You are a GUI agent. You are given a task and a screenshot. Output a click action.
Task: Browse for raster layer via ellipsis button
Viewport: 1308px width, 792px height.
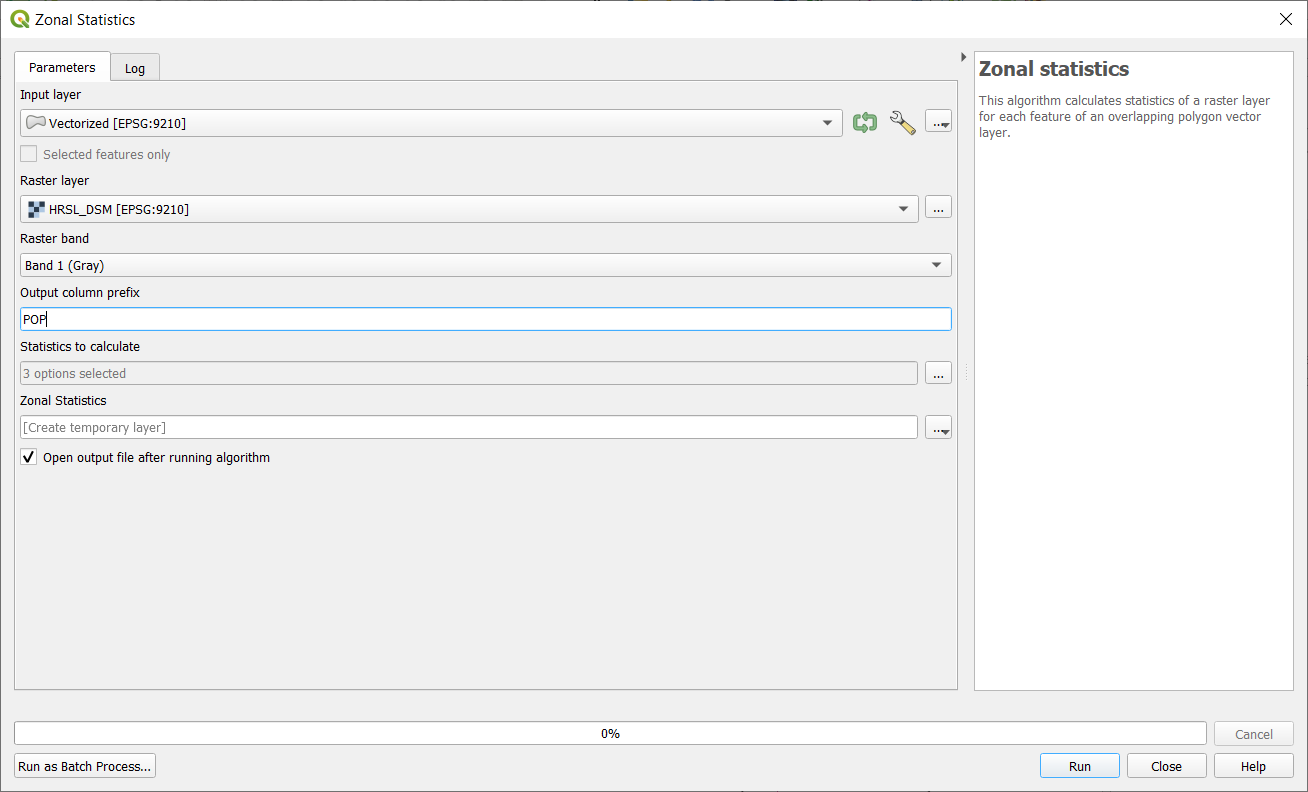(x=938, y=208)
